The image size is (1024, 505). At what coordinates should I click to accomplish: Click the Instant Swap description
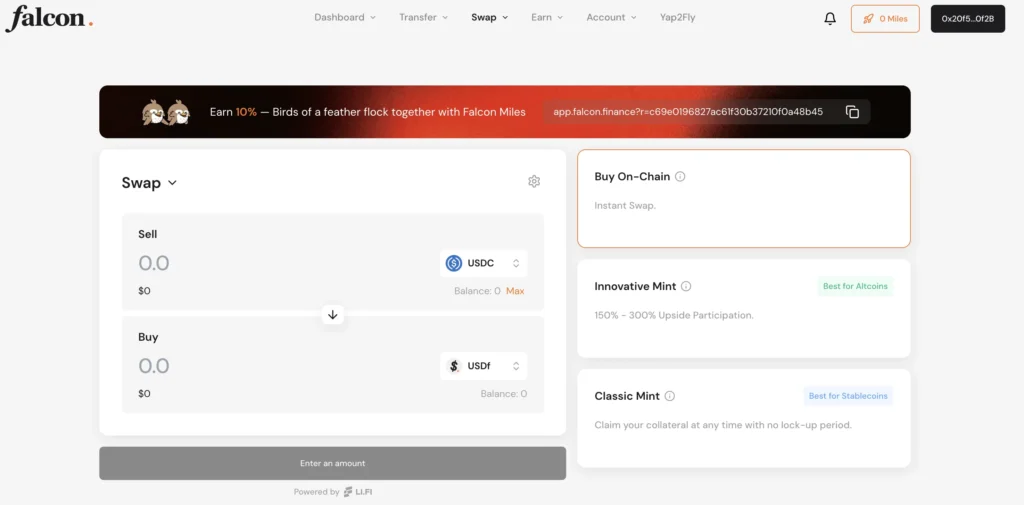(x=625, y=205)
